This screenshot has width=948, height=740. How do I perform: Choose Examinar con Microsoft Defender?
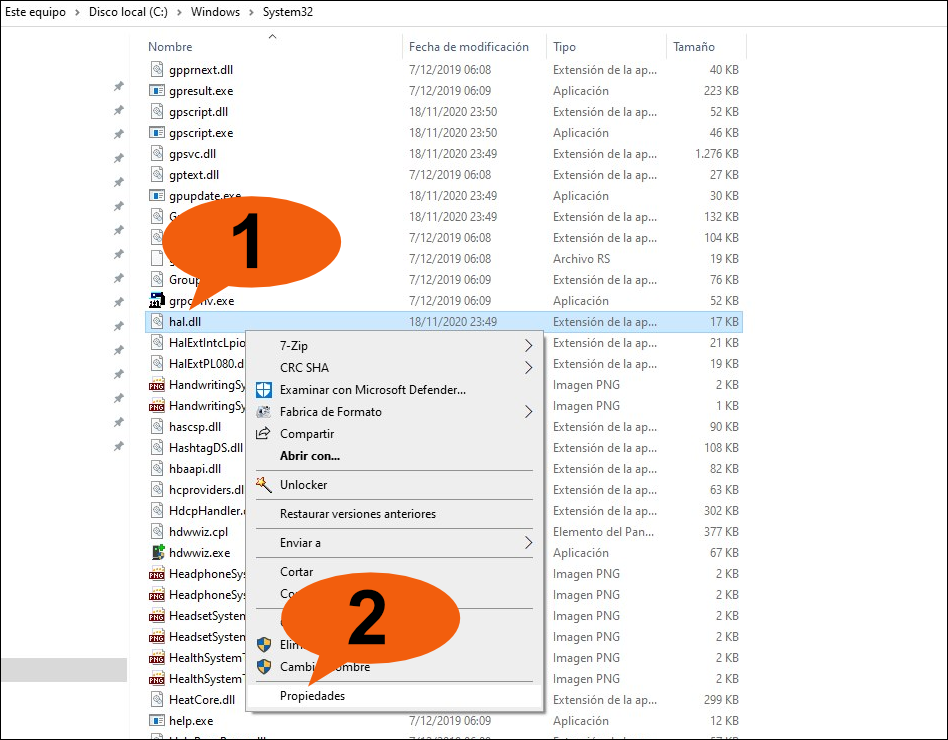372,390
